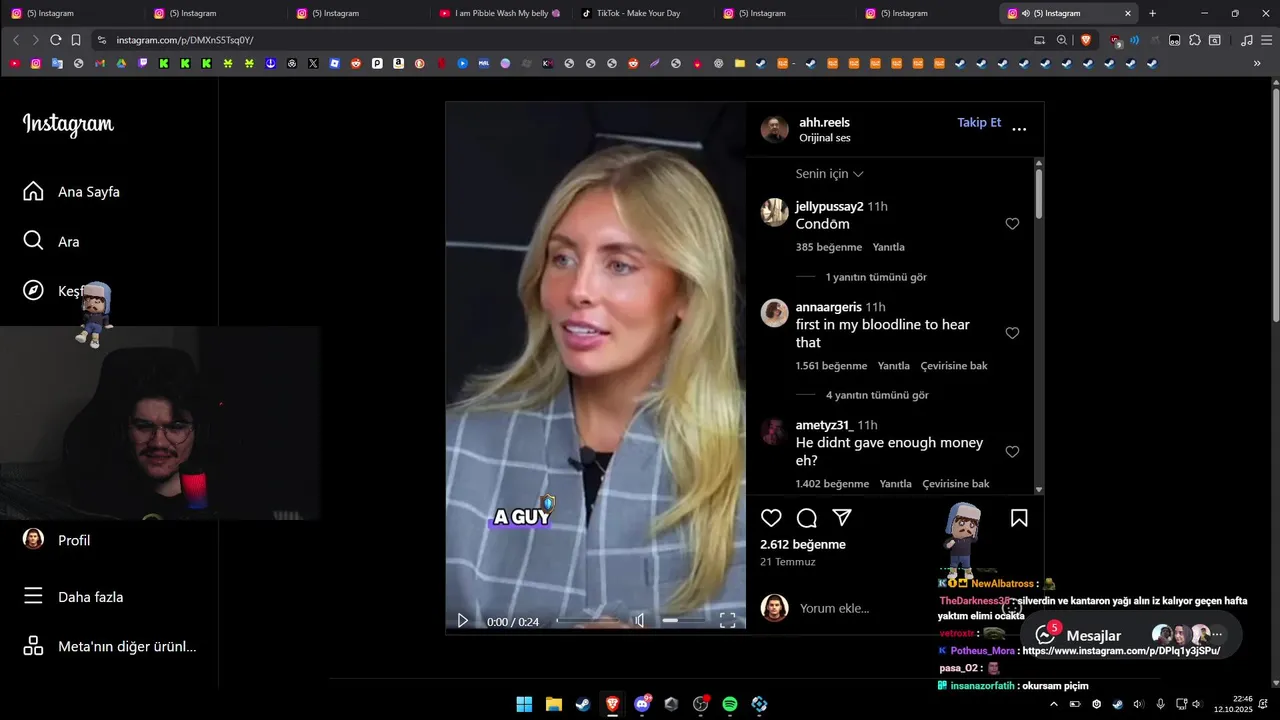Screen dimensions: 1280x720
Task: Open the Ara search item
Action: [51, 241]
